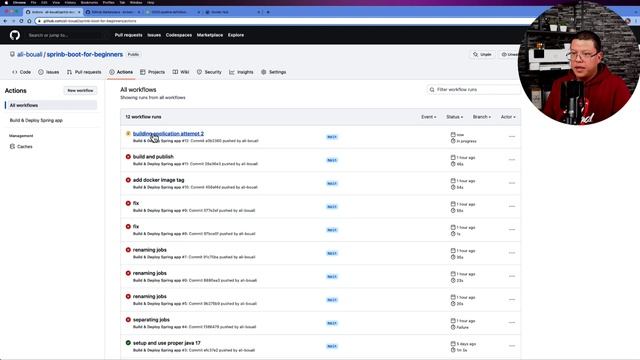Click success status icon of java 17 run
640x360 pixels.
click(x=128, y=343)
